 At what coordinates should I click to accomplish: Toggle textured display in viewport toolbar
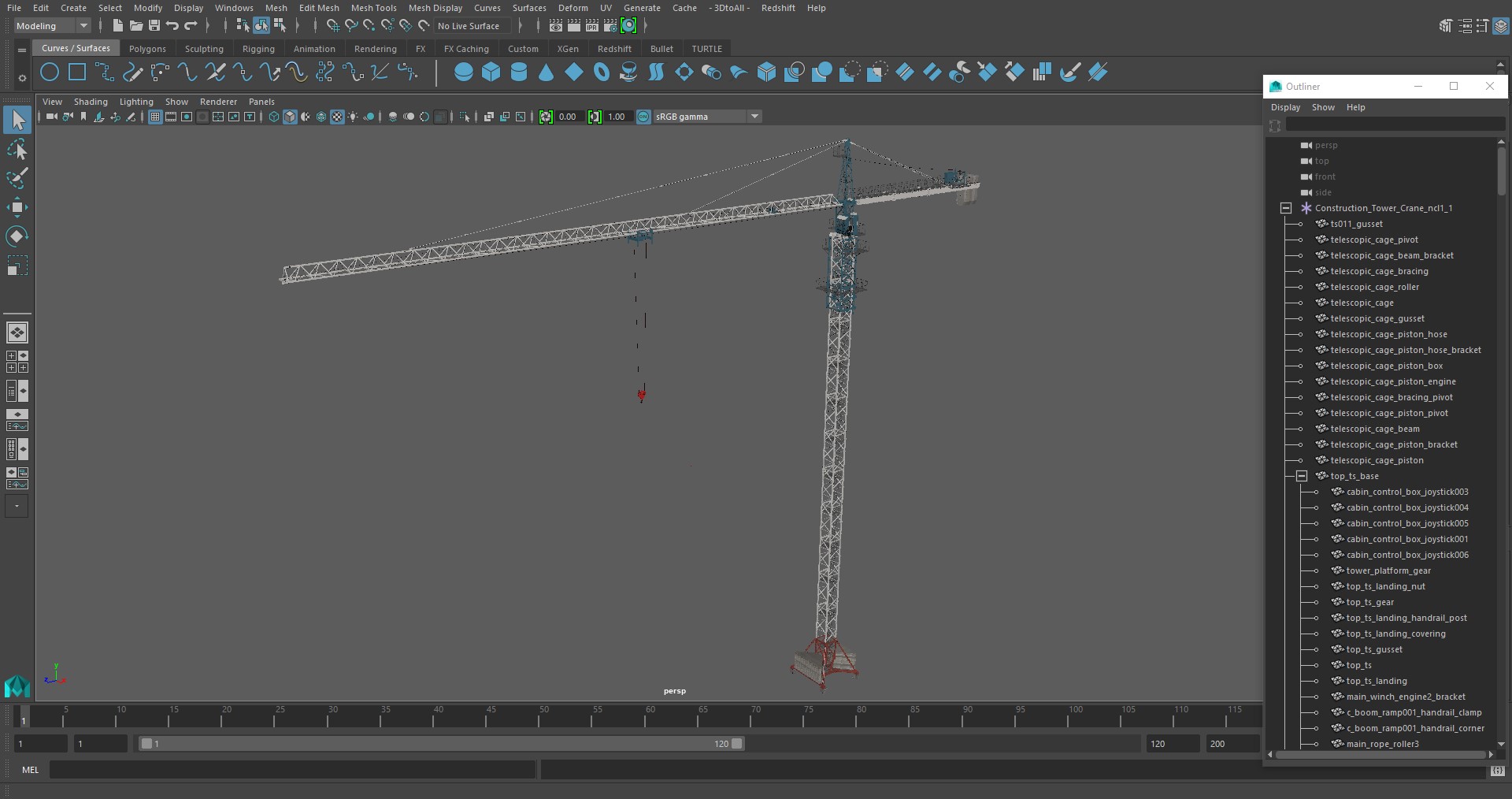(337, 117)
